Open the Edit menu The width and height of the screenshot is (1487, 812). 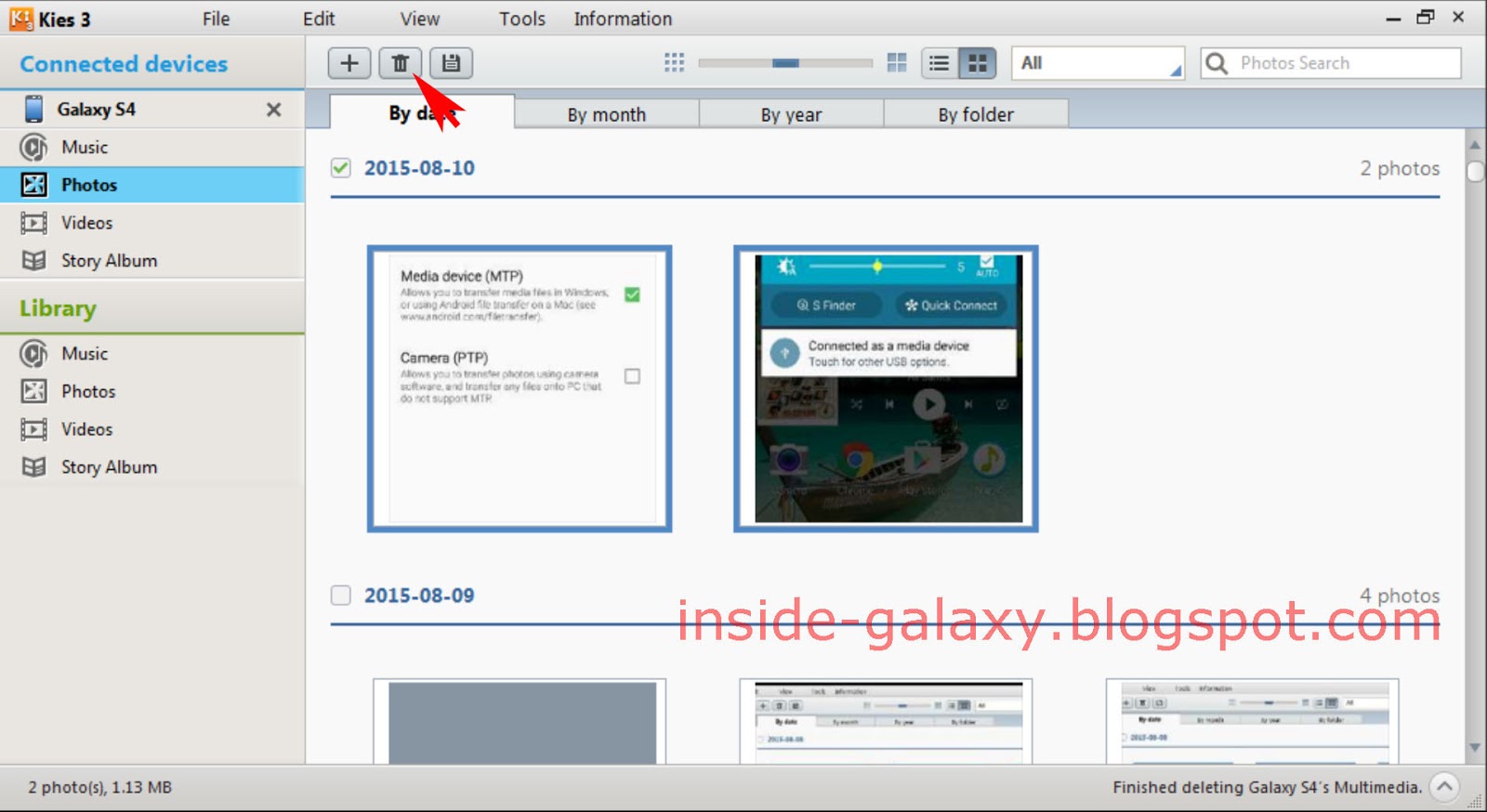click(319, 19)
